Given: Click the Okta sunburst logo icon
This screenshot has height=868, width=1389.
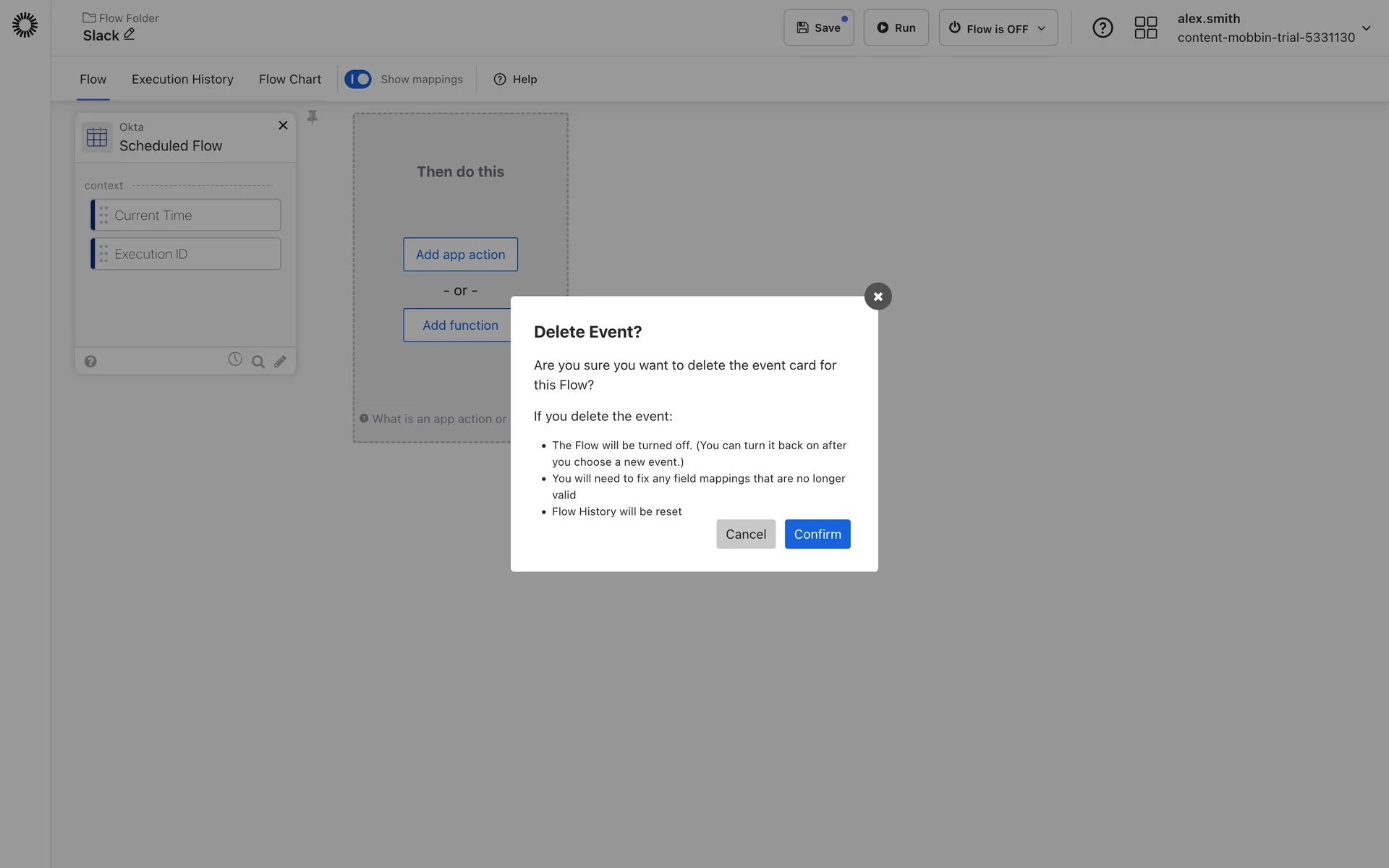Looking at the screenshot, I should click(25, 25).
